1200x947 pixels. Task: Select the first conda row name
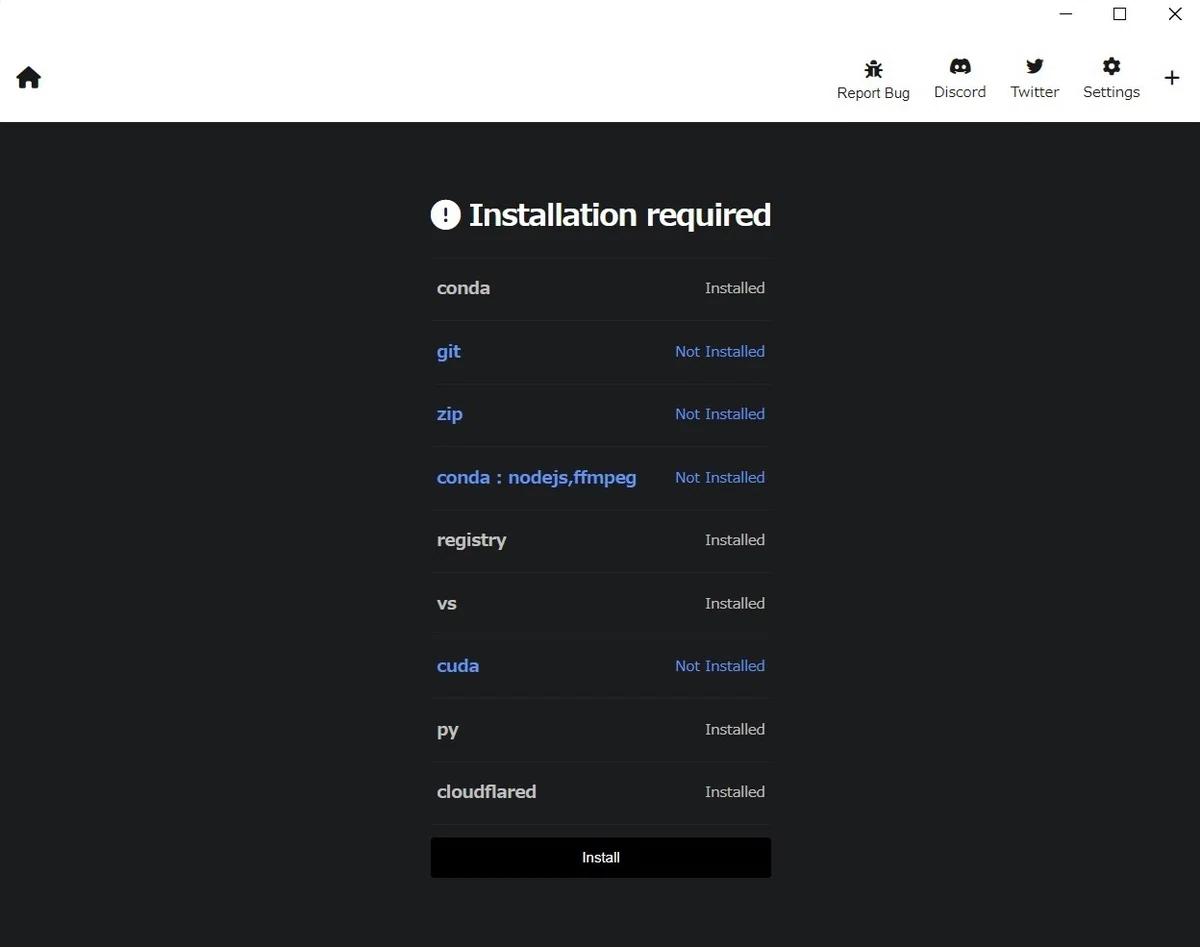click(x=463, y=288)
